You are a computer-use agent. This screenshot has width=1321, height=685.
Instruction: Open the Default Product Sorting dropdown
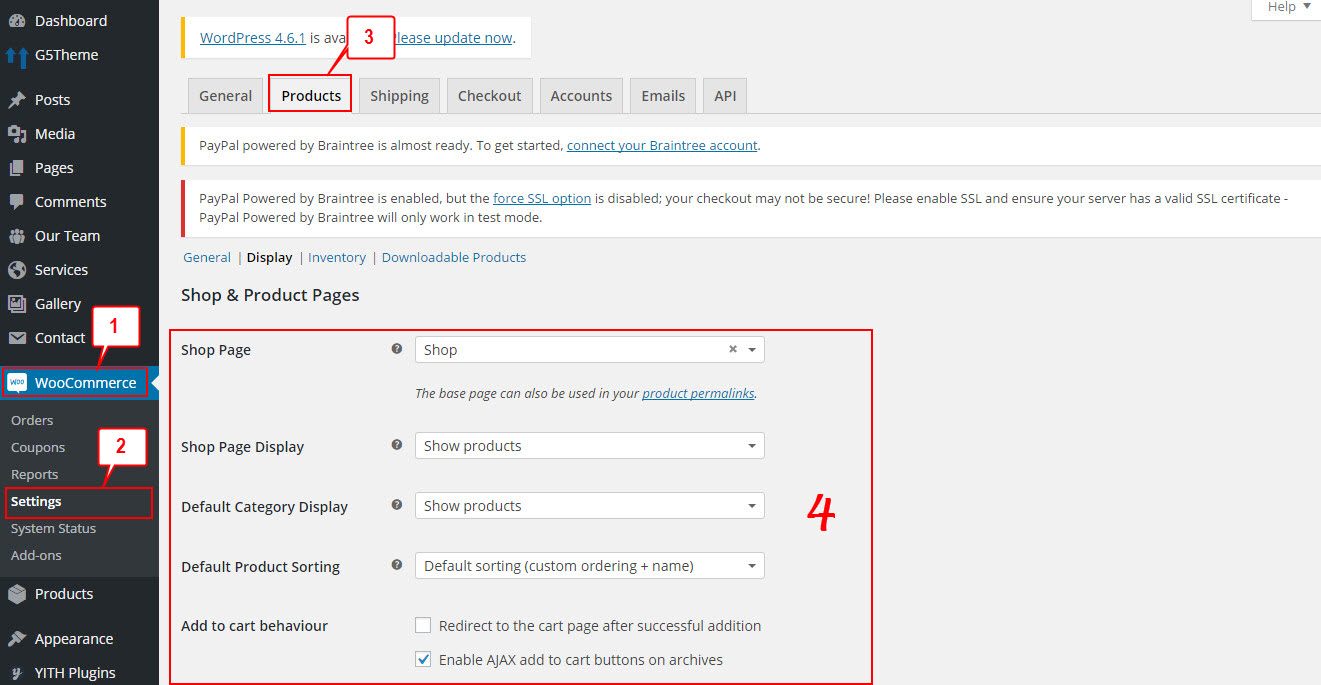tap(590, 566)
